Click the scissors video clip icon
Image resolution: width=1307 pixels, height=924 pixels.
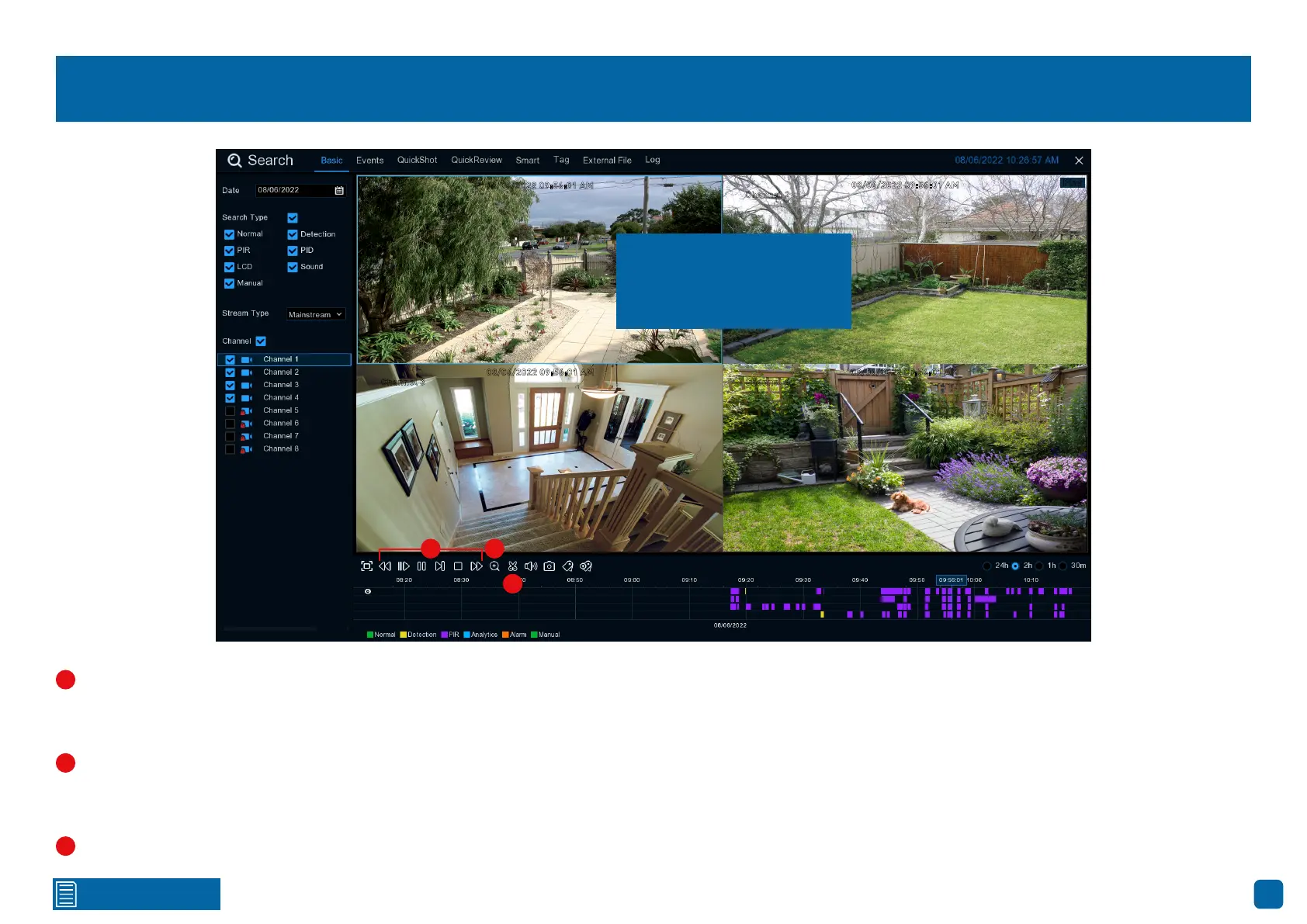tap(513, 566)
